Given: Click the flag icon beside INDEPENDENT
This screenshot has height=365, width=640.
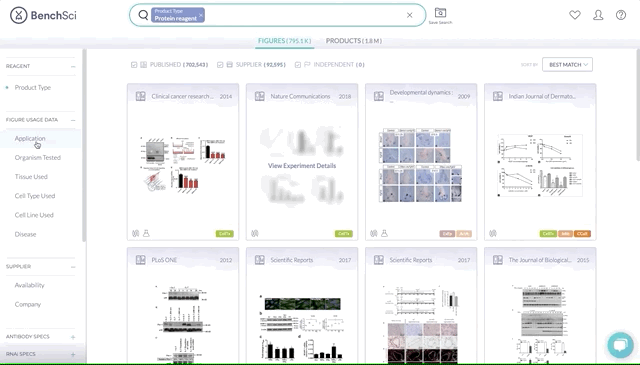Looking at the screenshot, I should (x=307, y=65).
